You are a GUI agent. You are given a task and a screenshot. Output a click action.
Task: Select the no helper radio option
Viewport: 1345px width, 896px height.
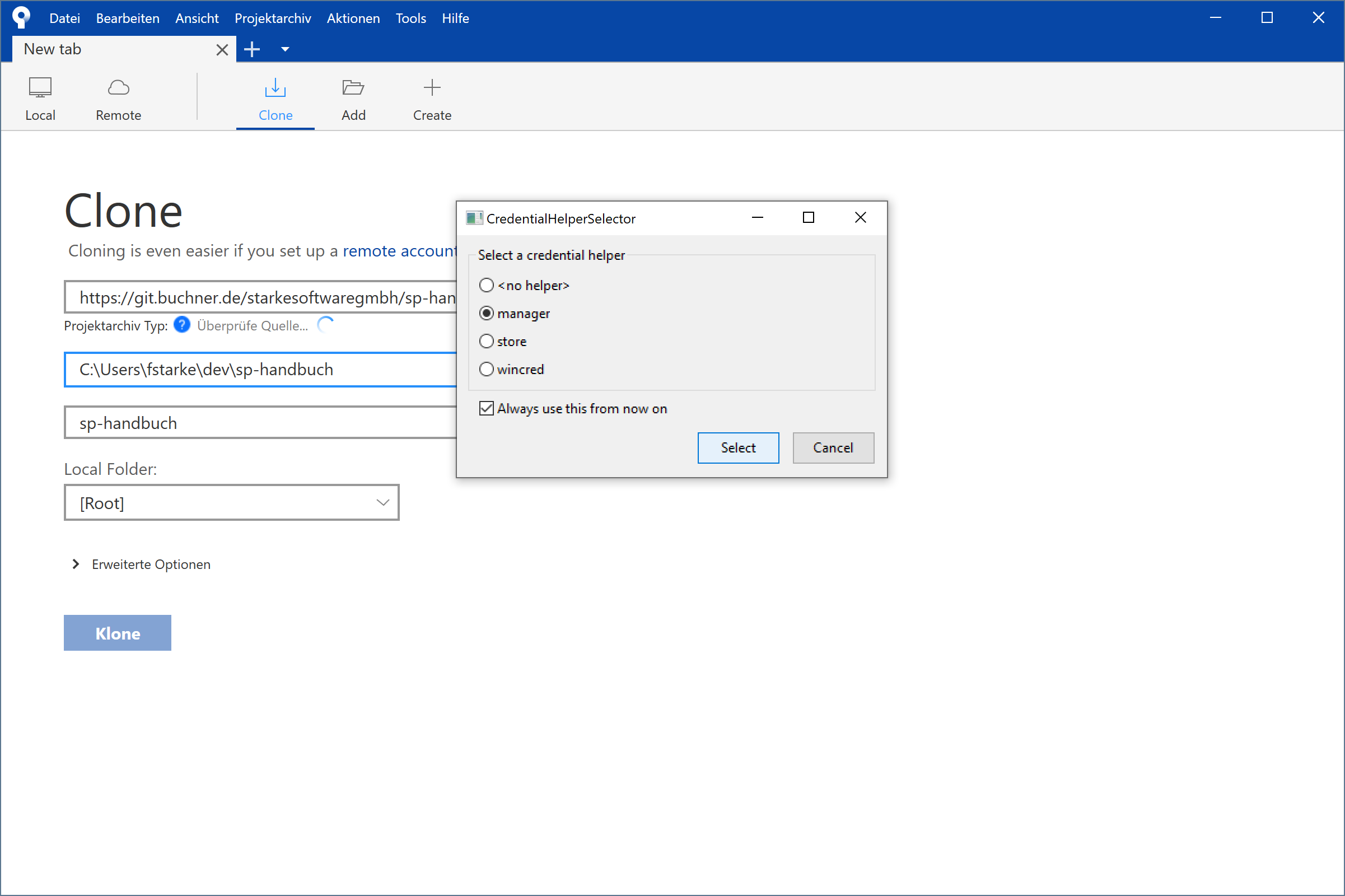tap(486, 285)
